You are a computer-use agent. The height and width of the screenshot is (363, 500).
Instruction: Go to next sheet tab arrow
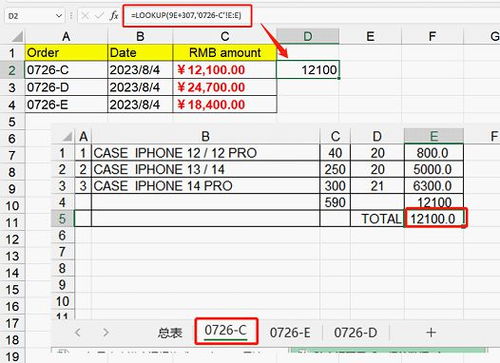click(x=106, y=332)
